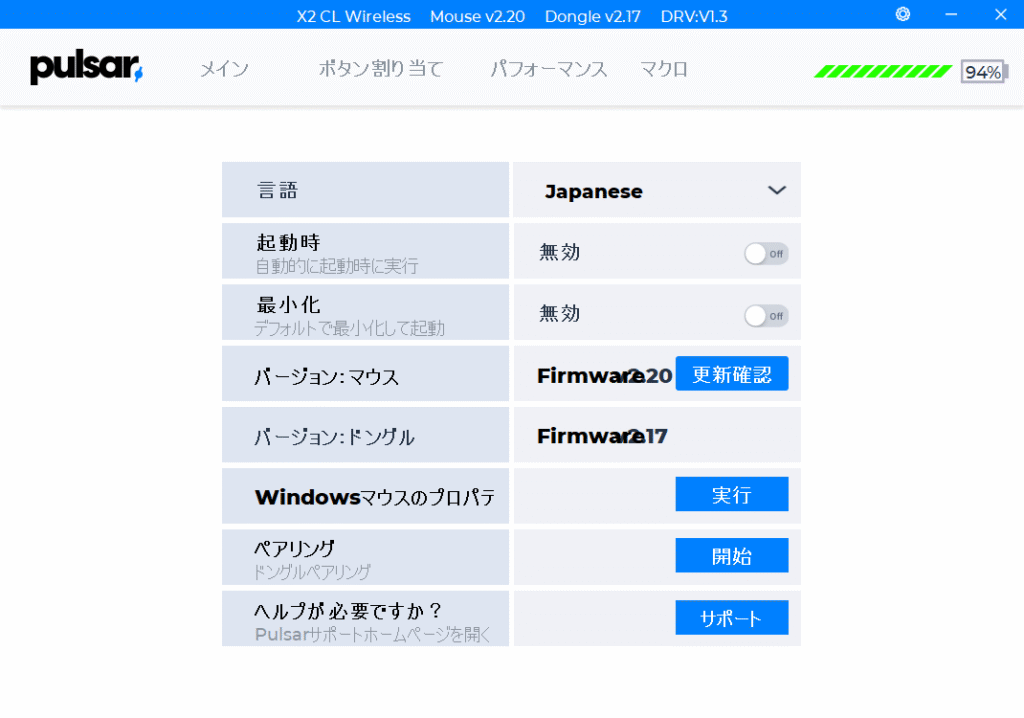Go to パフォーマンス tab
The image size is (1024, 718).
pos(549,69)
